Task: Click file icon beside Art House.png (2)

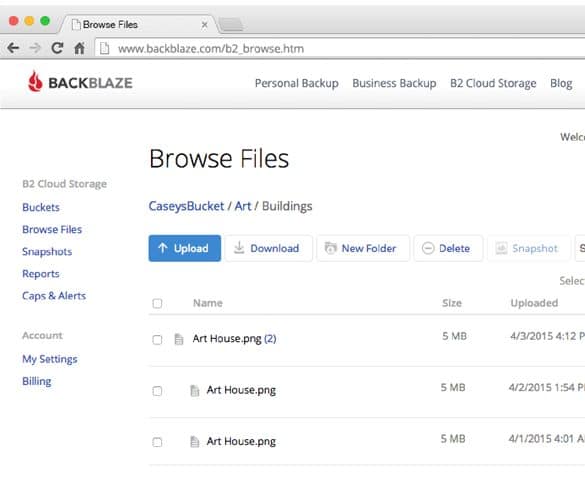Action: [179, 339]
